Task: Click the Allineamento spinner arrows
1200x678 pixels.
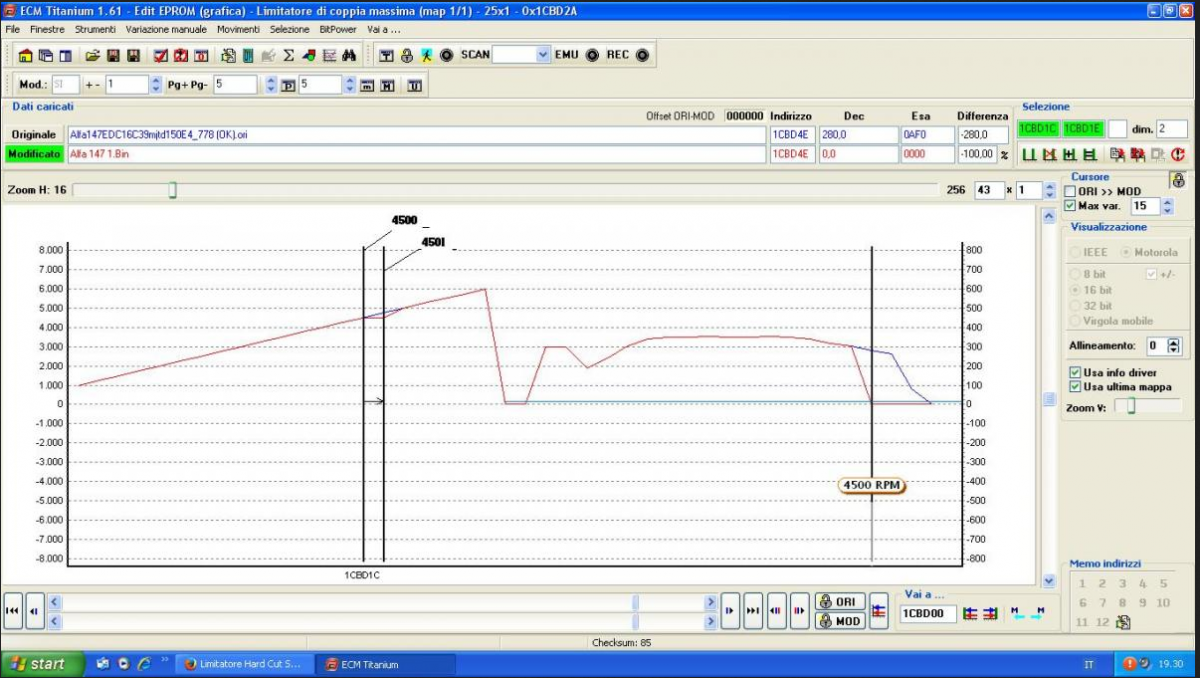Action: coord(1174,345)
